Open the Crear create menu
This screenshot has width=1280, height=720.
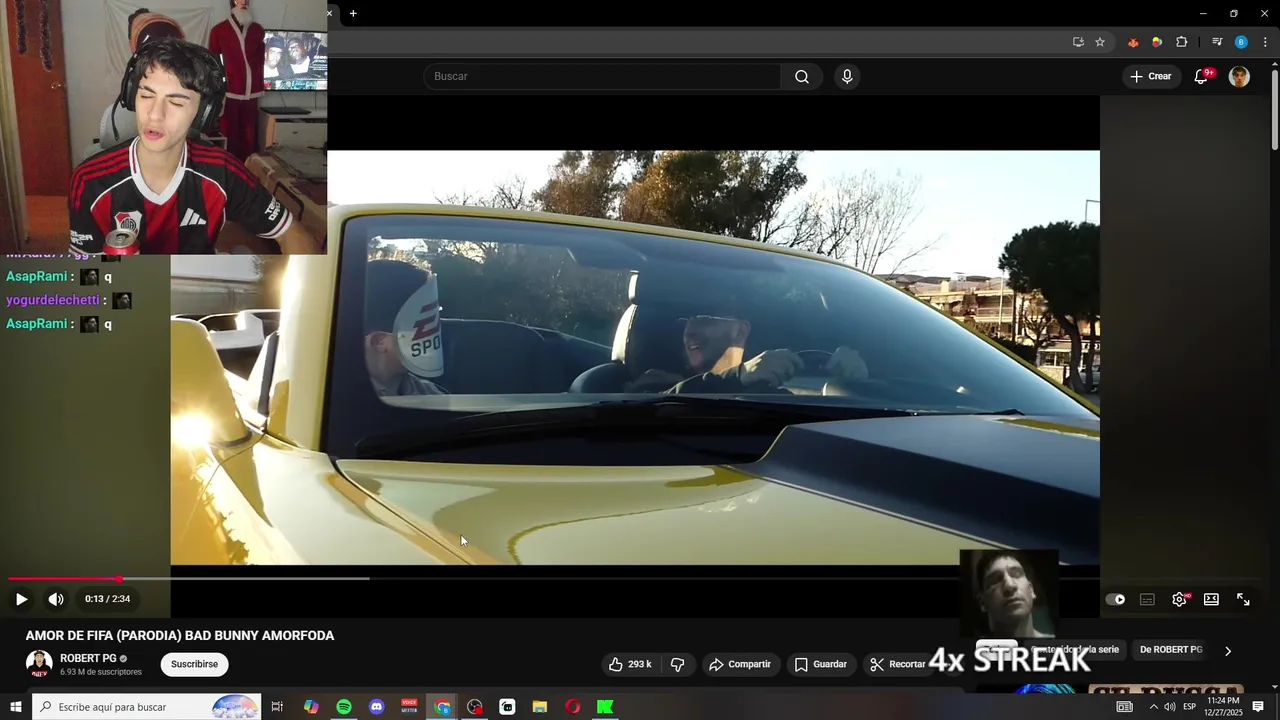1150,76
